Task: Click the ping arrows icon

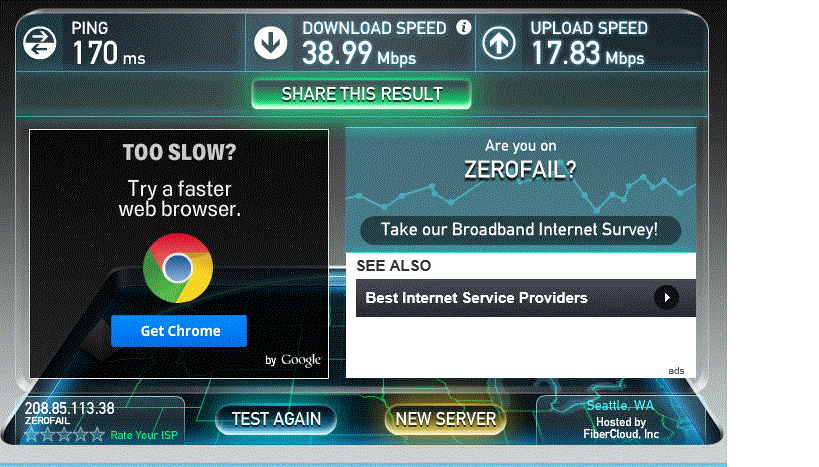Action: click(x=40, y=43)
